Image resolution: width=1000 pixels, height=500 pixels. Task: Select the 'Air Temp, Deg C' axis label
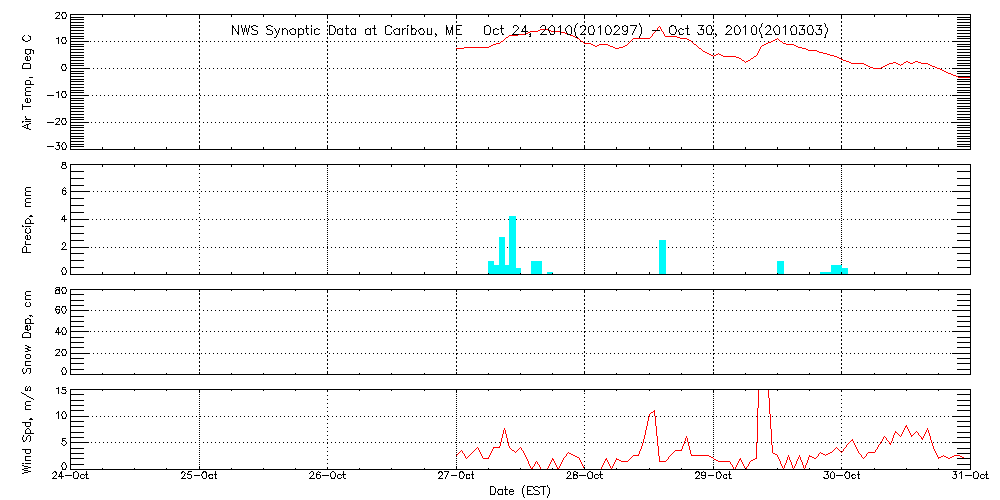click(x=28, y=82)
